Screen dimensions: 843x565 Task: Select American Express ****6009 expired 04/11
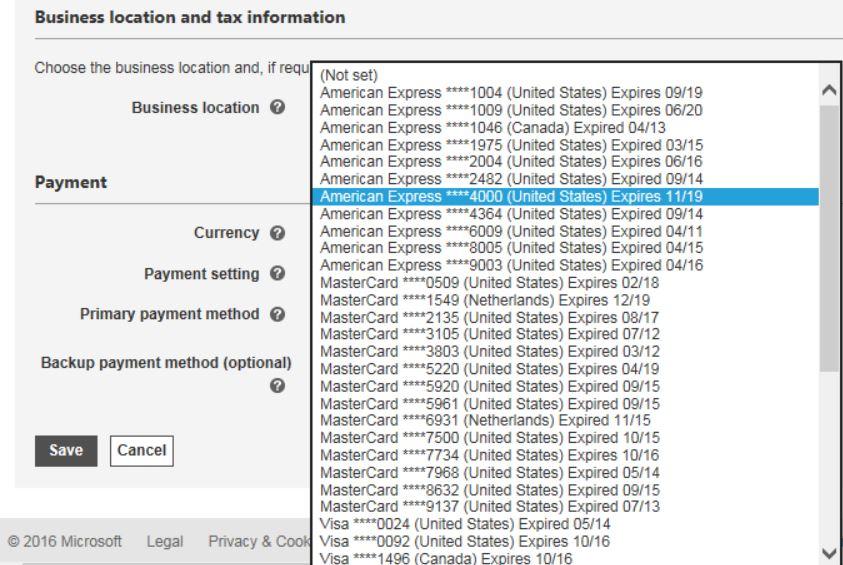[565, 231]
